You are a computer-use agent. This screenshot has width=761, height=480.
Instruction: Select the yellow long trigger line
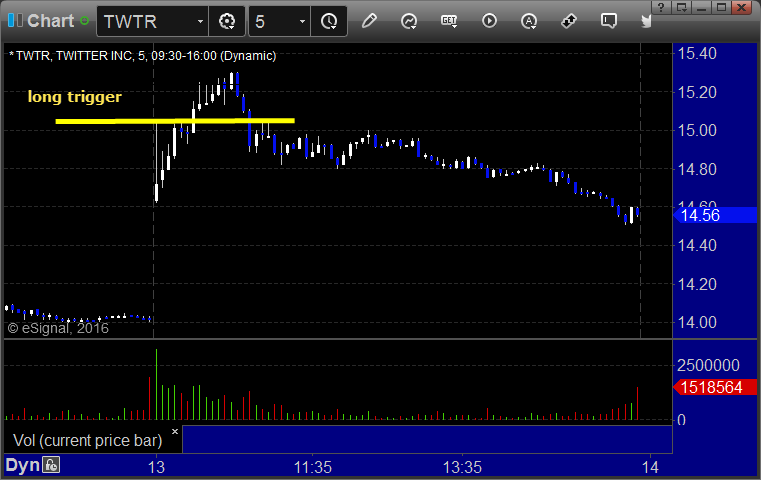pos(175,121)
